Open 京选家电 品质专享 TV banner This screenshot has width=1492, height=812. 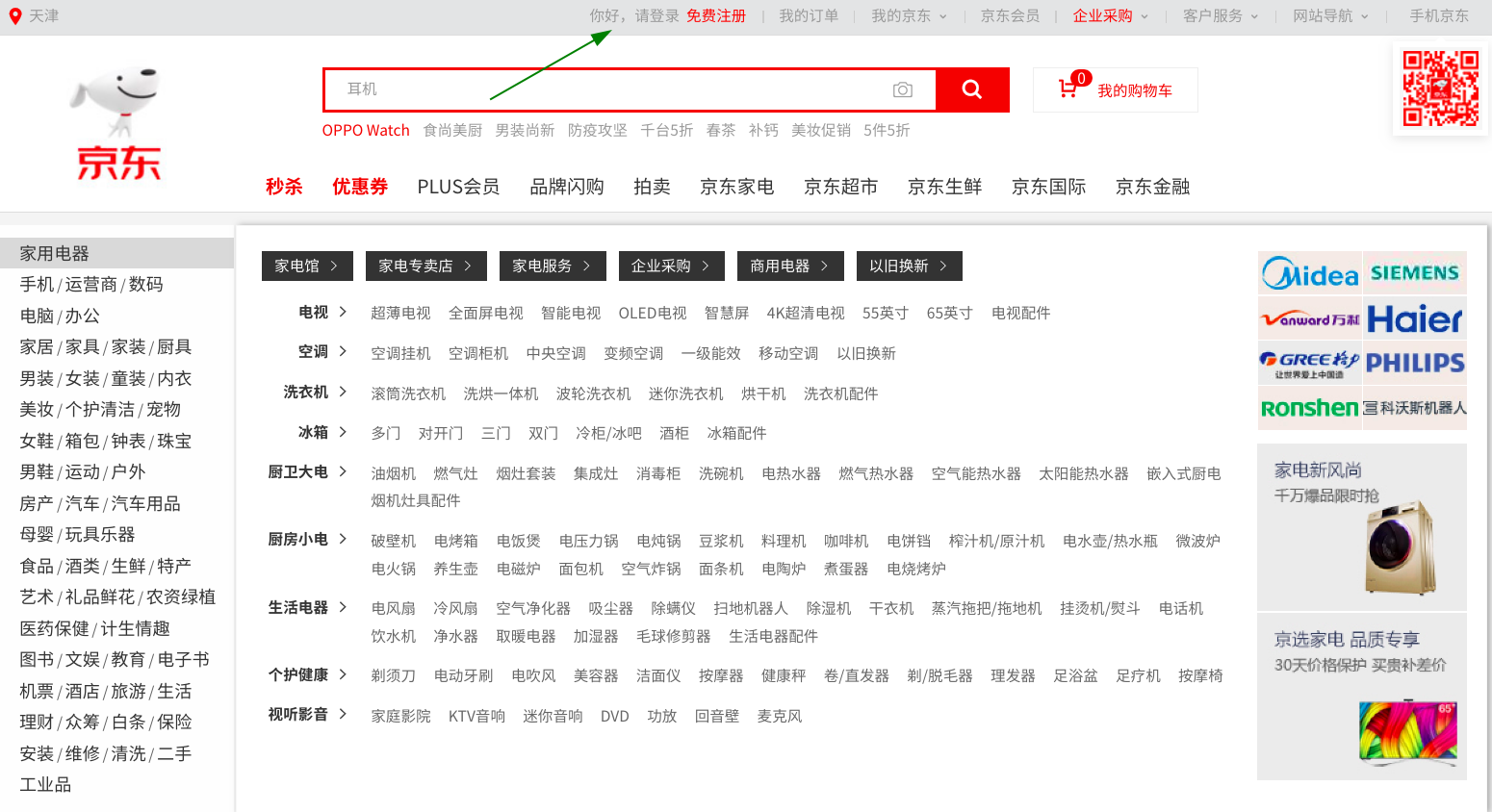point(1362,697)
